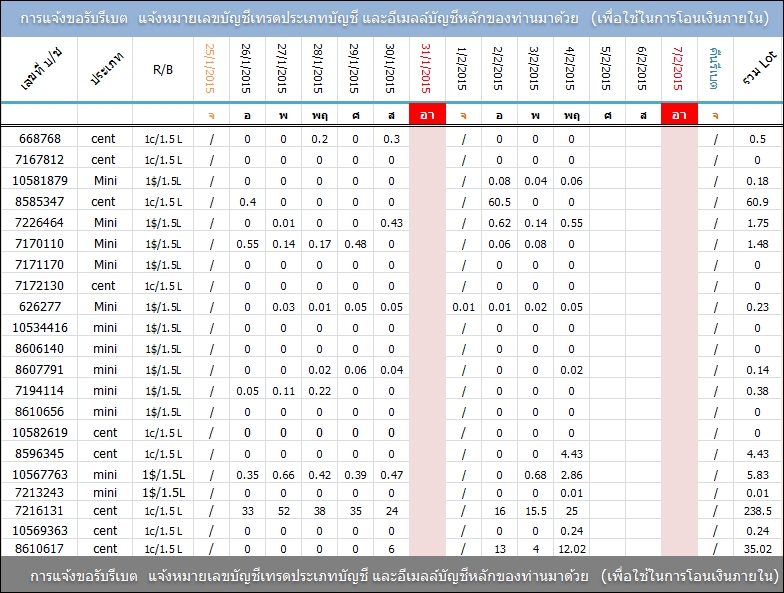This screenshot has width=784, height=593.
Task: Click account number 7216131
Action: point(40,511)
